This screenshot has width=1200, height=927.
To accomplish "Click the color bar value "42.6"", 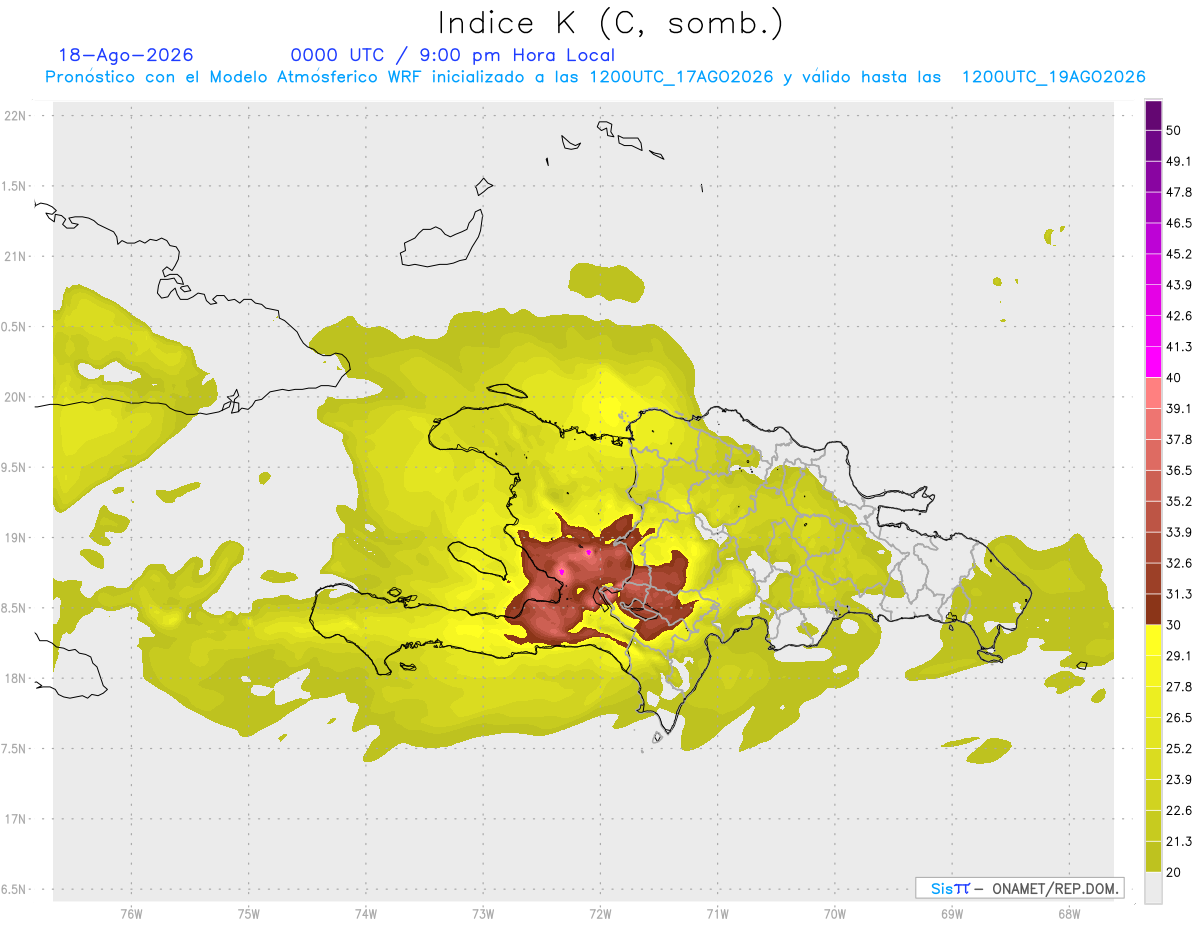I will tap(1178, 316).
